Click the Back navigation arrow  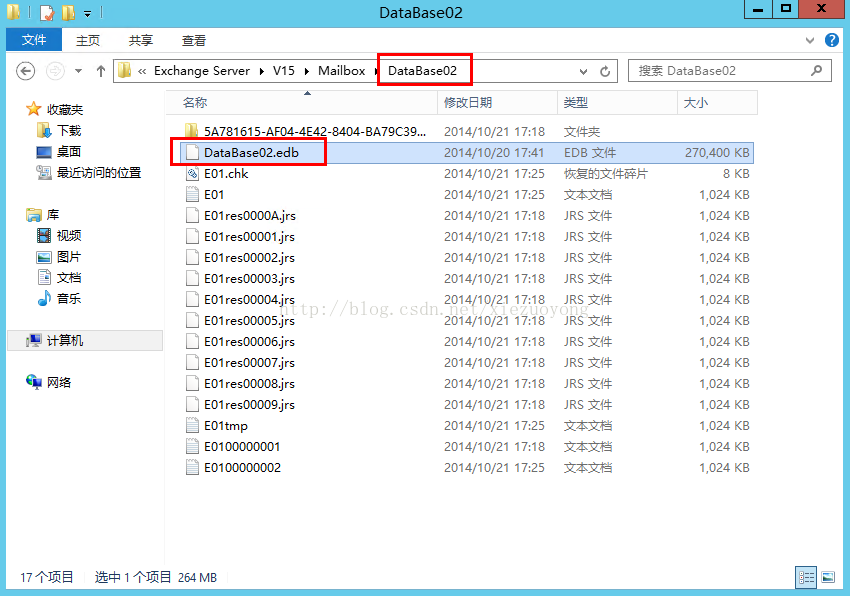(x=25, y=71)
